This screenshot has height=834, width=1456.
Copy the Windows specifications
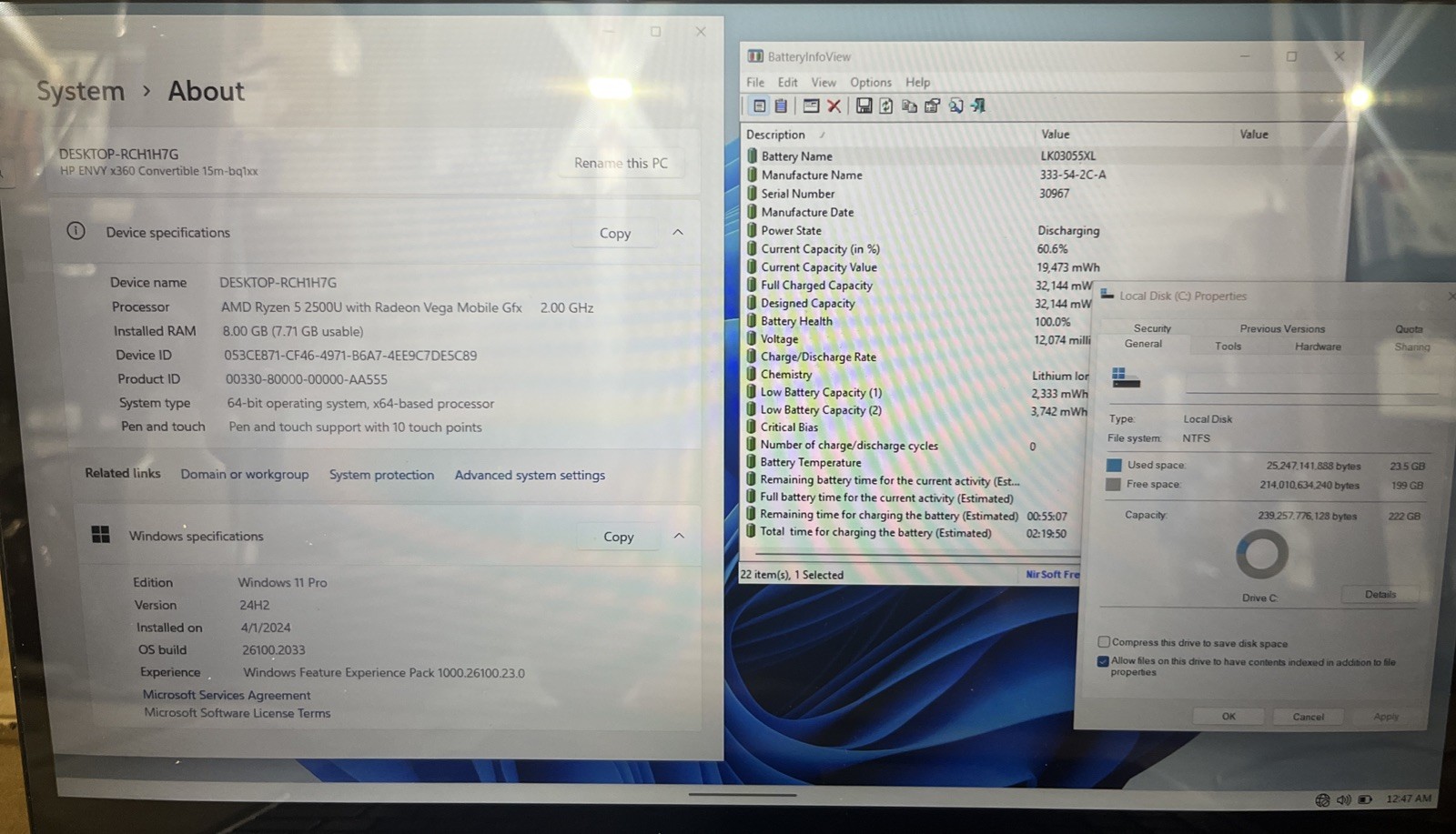click(x=619, y=537)
